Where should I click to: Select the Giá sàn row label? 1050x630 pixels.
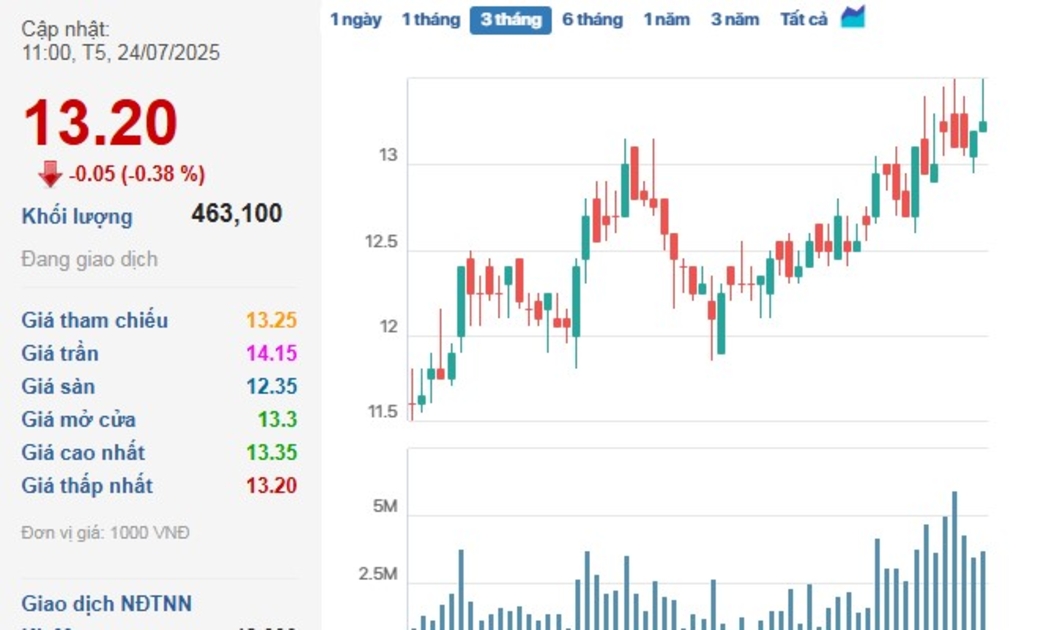[x=58, y=386]
